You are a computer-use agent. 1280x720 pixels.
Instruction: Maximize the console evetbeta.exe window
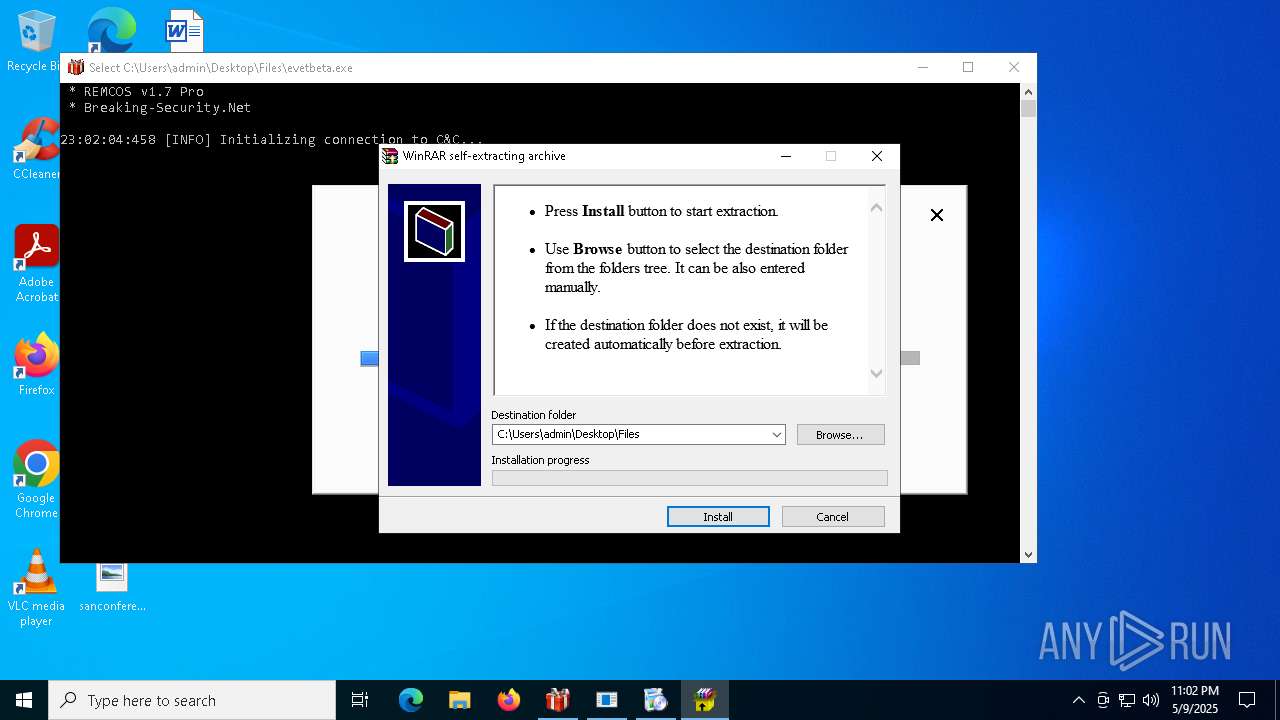968,67
